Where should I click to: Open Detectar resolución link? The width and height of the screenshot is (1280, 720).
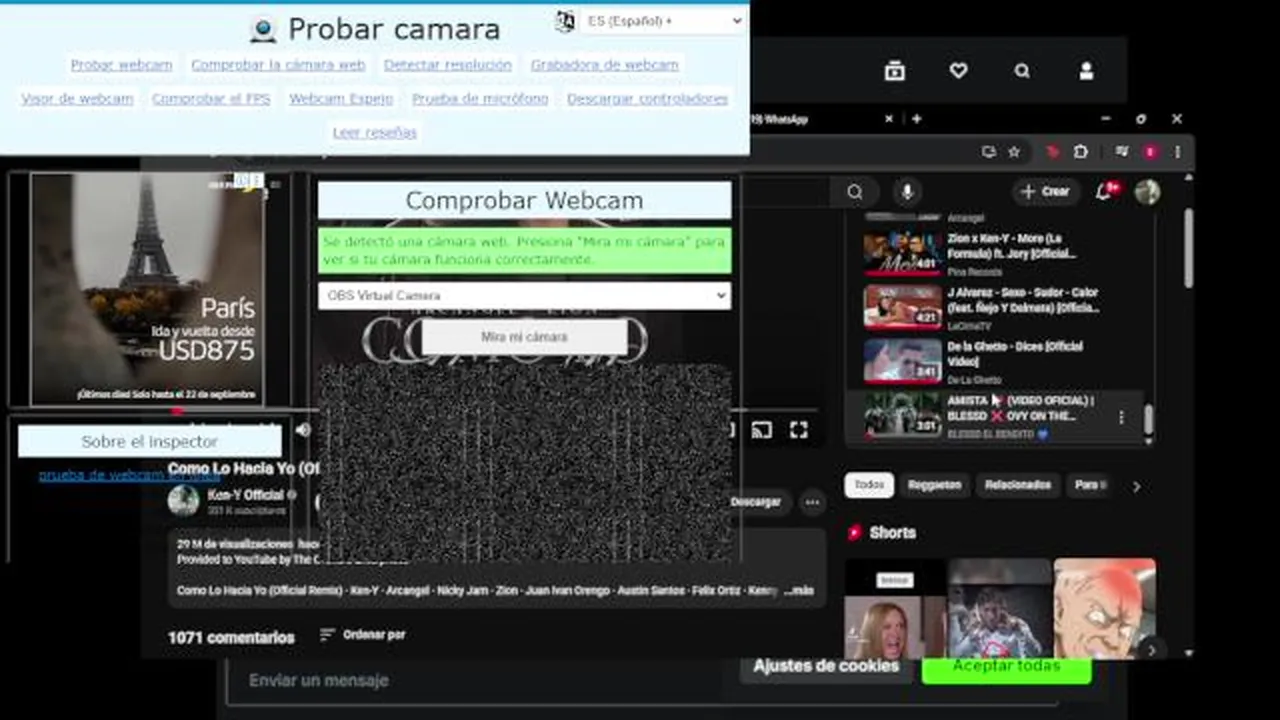(447, 65)
